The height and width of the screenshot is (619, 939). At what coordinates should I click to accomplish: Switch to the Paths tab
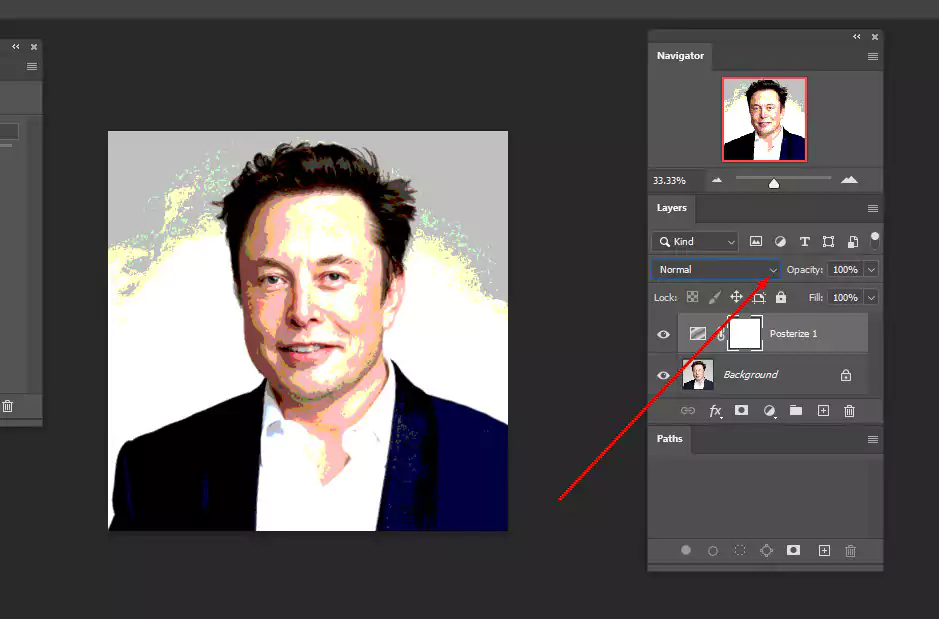pos(669,439)
